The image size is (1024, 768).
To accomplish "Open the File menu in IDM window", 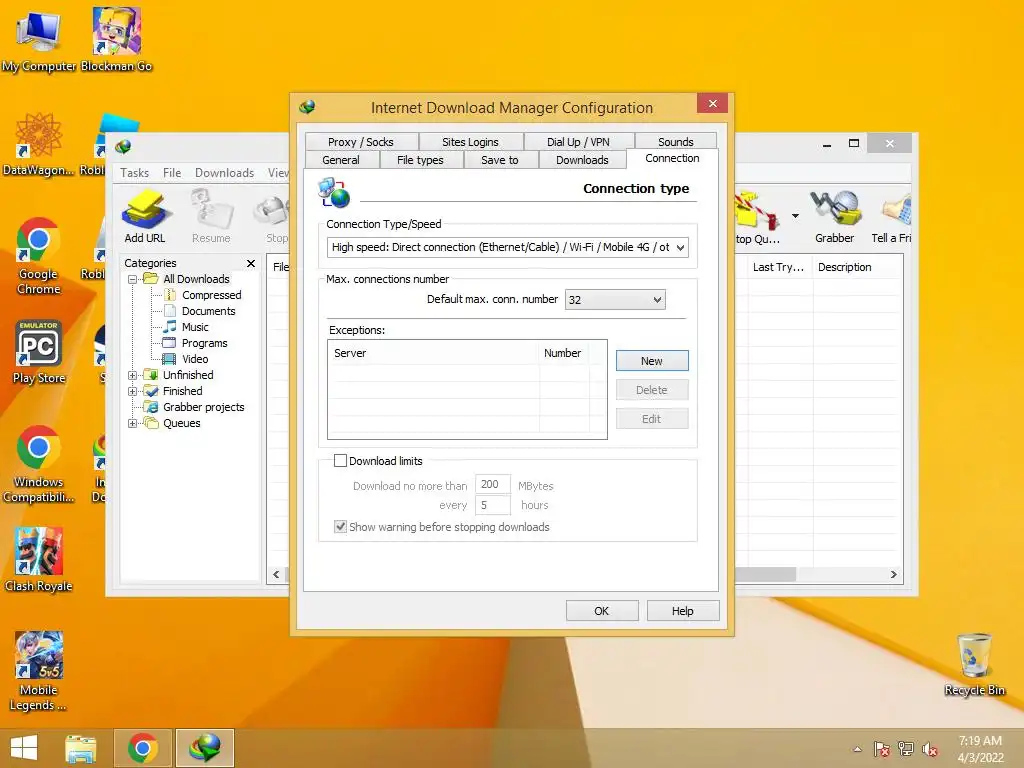I will pyautogui.click(x=172, y=172).
